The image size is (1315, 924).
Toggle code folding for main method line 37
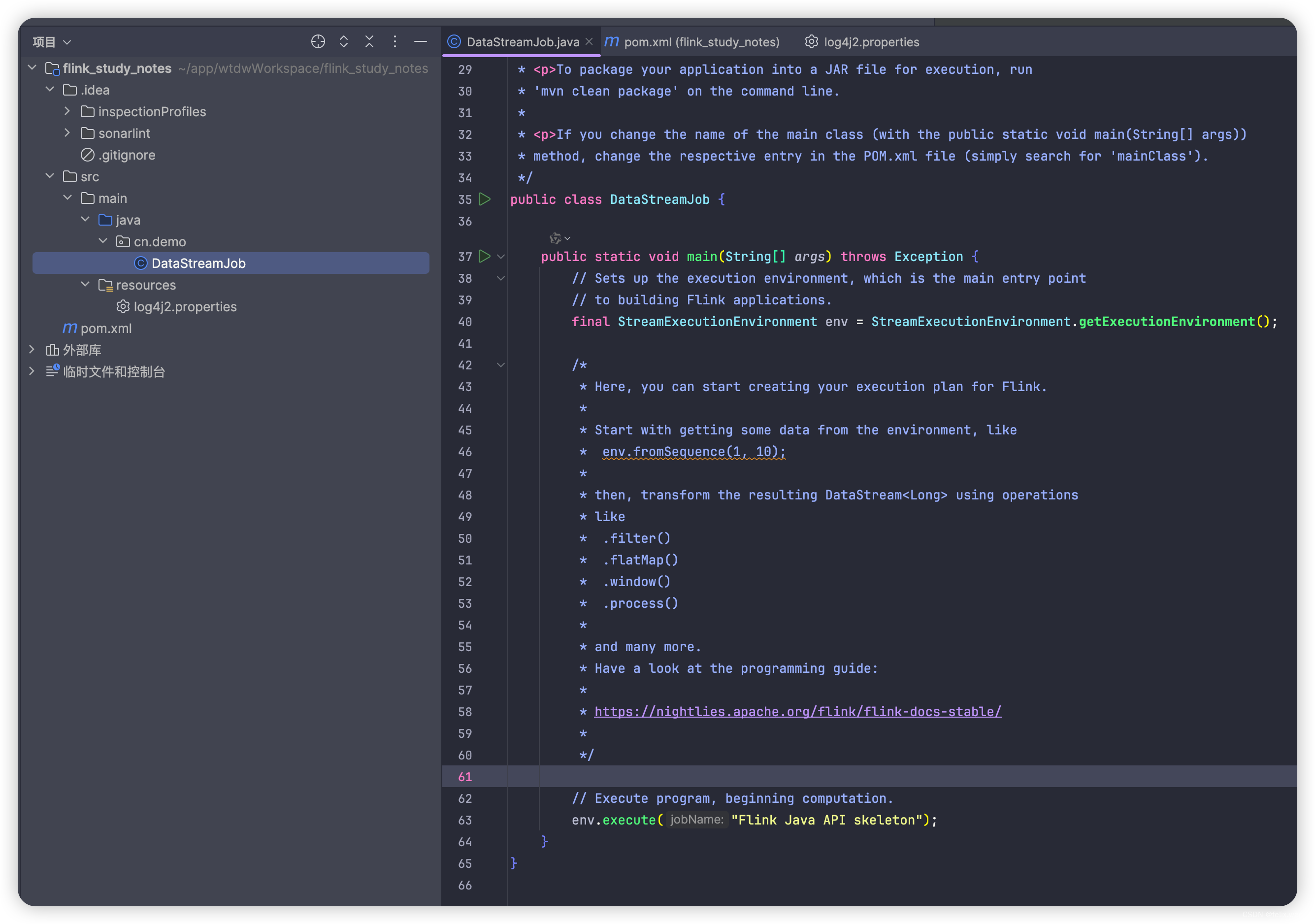(501, 257)
